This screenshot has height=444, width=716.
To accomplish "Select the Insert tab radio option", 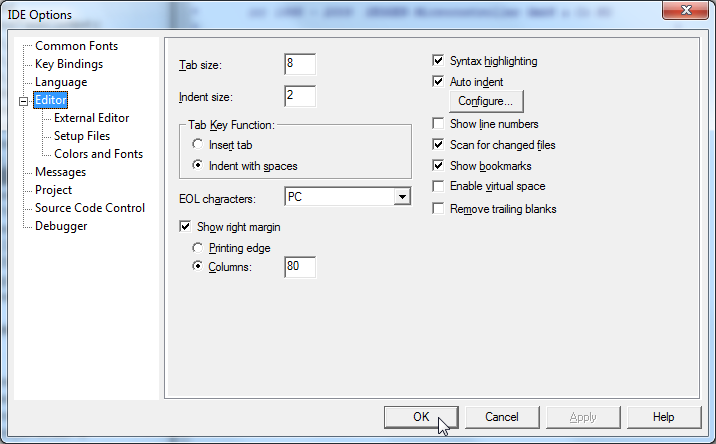I will (x=199, y=145).
